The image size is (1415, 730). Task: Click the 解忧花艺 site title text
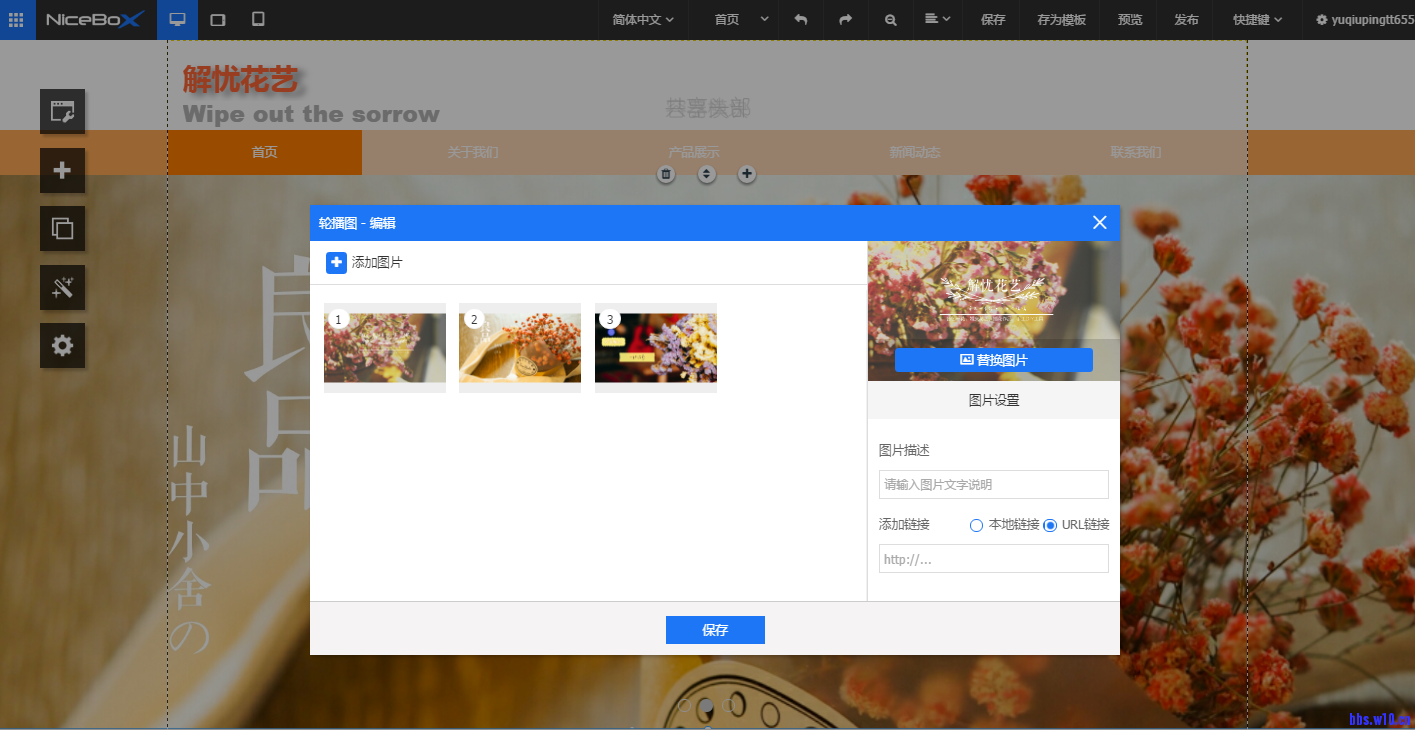(240, 78)
